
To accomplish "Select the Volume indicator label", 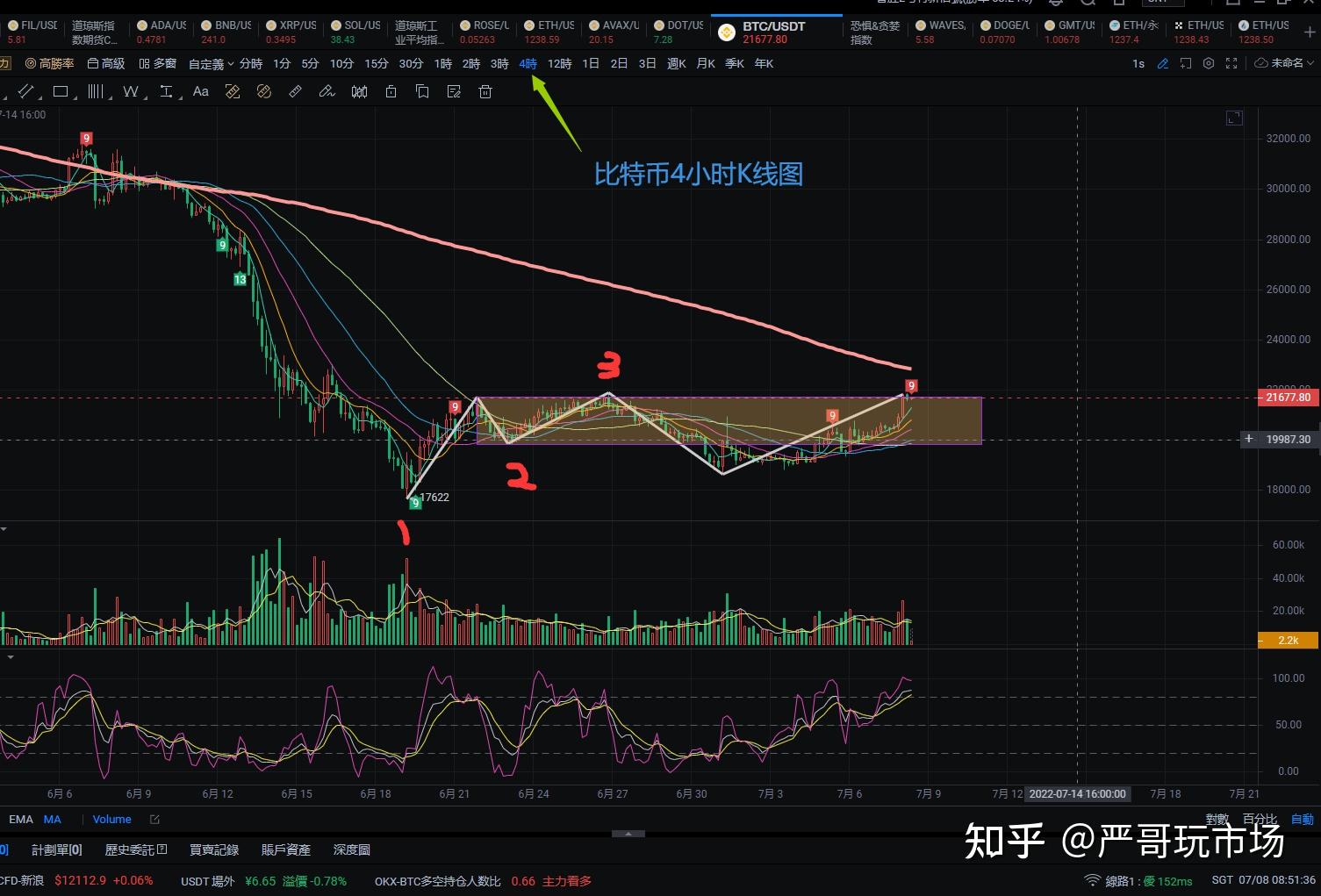I will coord(111,819).
